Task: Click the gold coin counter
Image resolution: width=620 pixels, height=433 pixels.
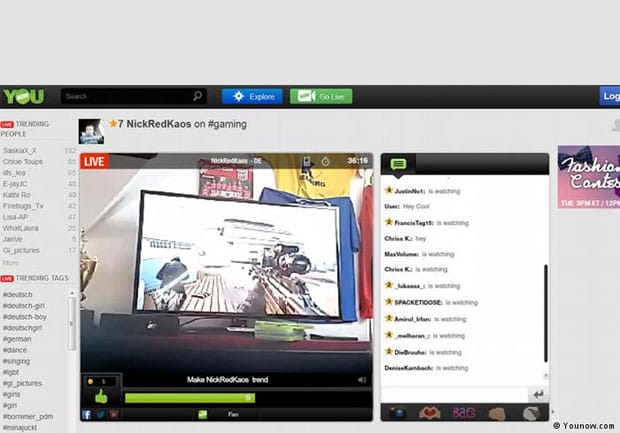Action: pyautogui.click(x=102, y=382)
